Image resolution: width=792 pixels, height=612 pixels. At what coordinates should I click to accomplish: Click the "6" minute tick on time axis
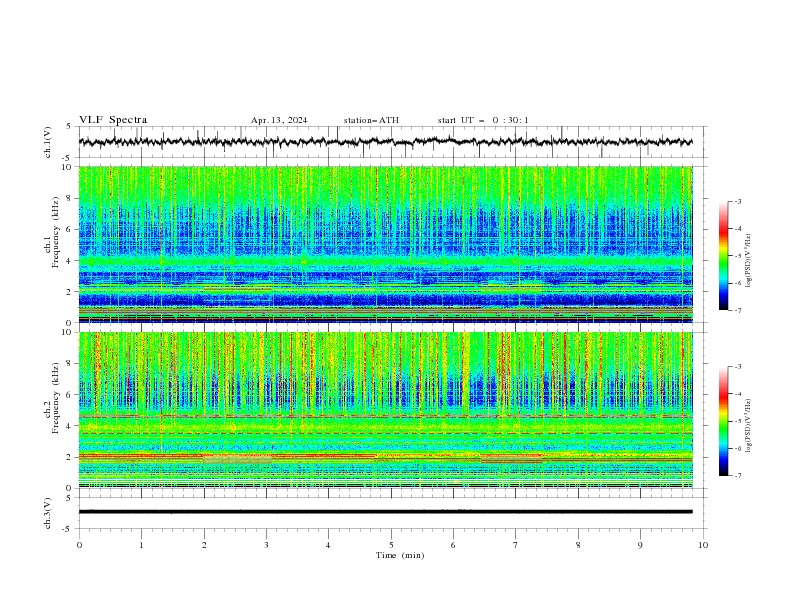click(453, 545)
